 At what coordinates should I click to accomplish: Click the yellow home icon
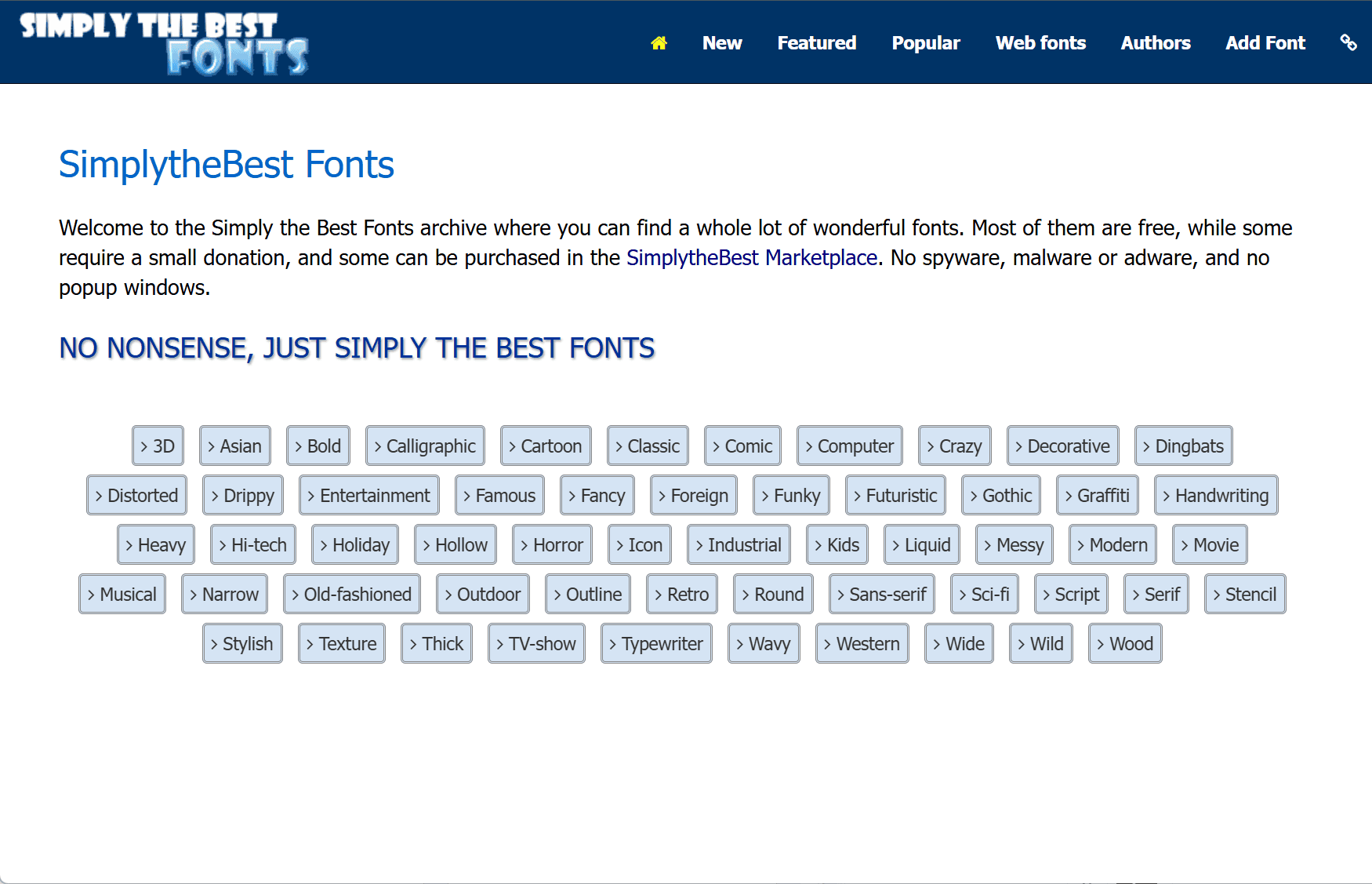click(x=659, y=43)
